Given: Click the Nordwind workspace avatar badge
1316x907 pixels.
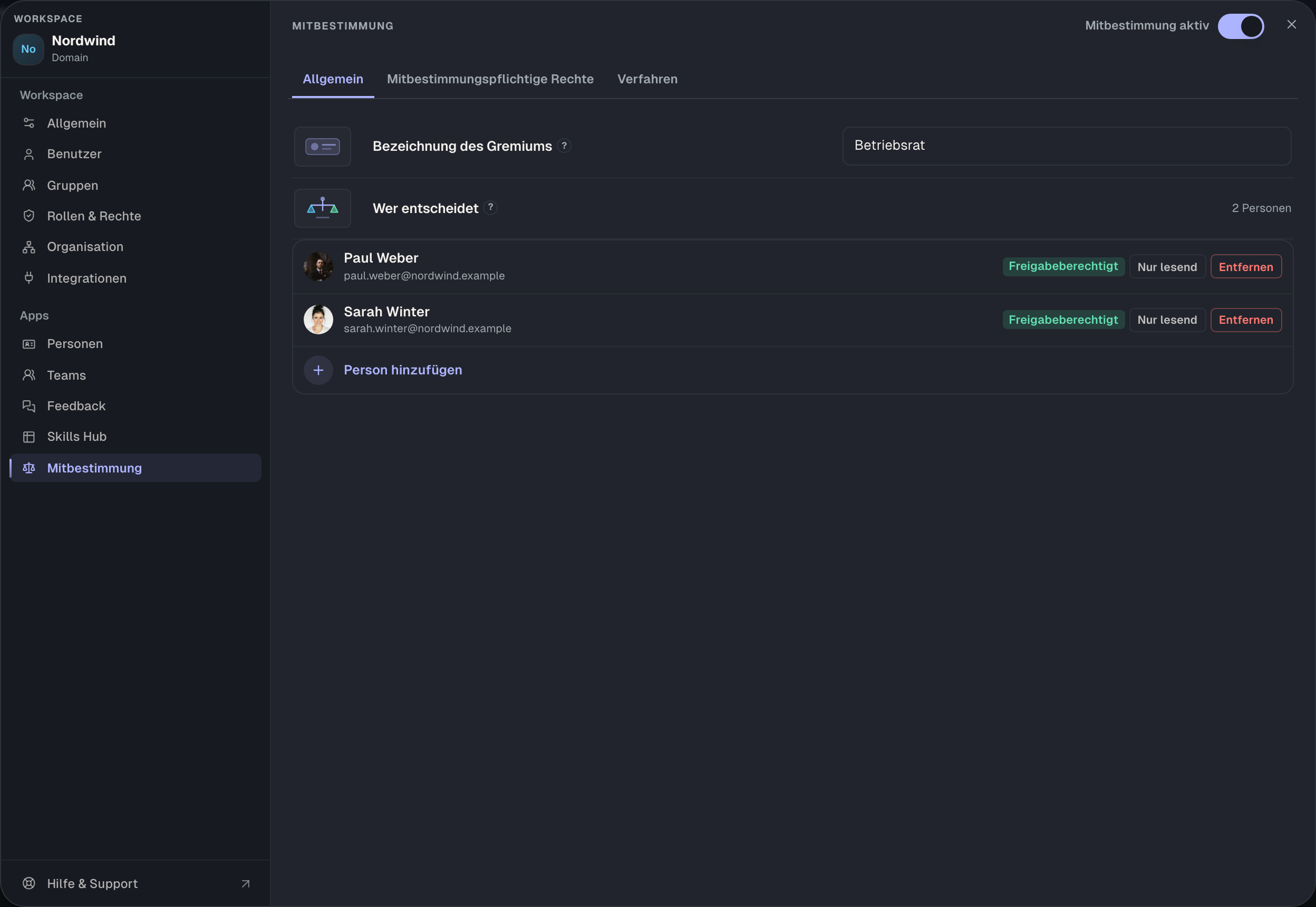Looking at the screenshot, I should pos(28,49).
